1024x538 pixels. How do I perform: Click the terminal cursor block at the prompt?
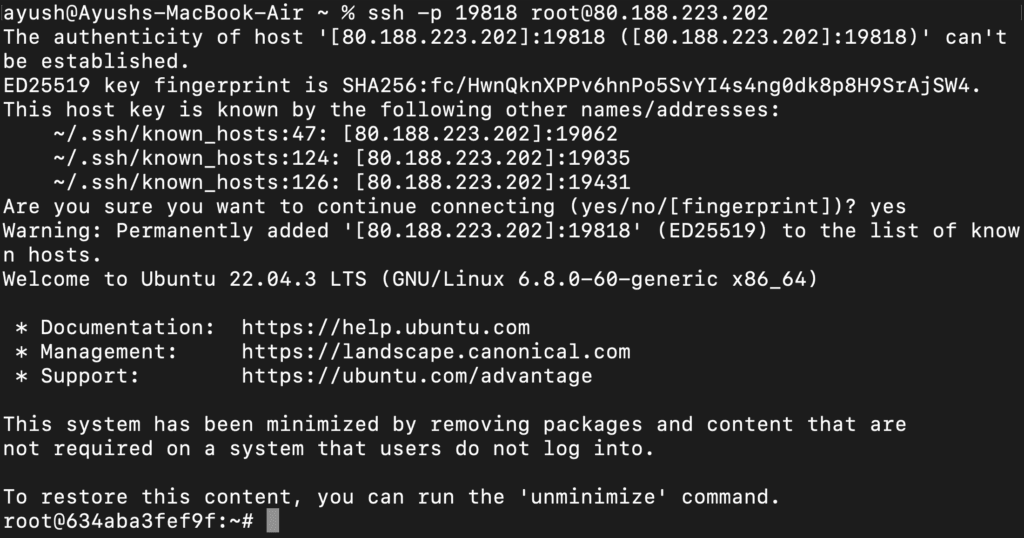pyautogui.click(x=273, y=521)
